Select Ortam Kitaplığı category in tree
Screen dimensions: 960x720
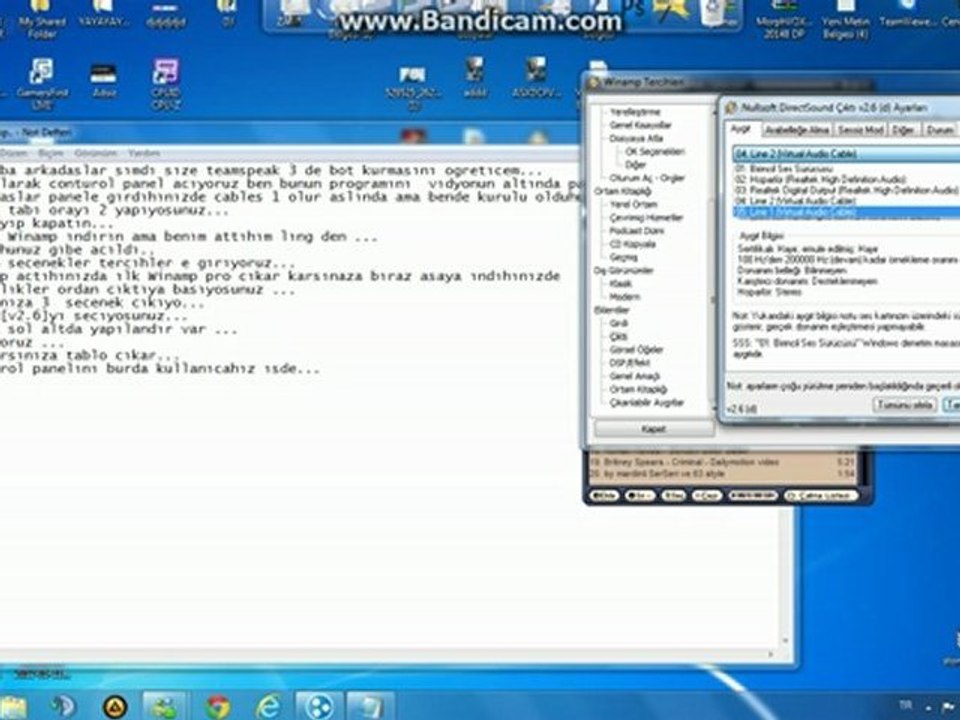coord(622,192)
